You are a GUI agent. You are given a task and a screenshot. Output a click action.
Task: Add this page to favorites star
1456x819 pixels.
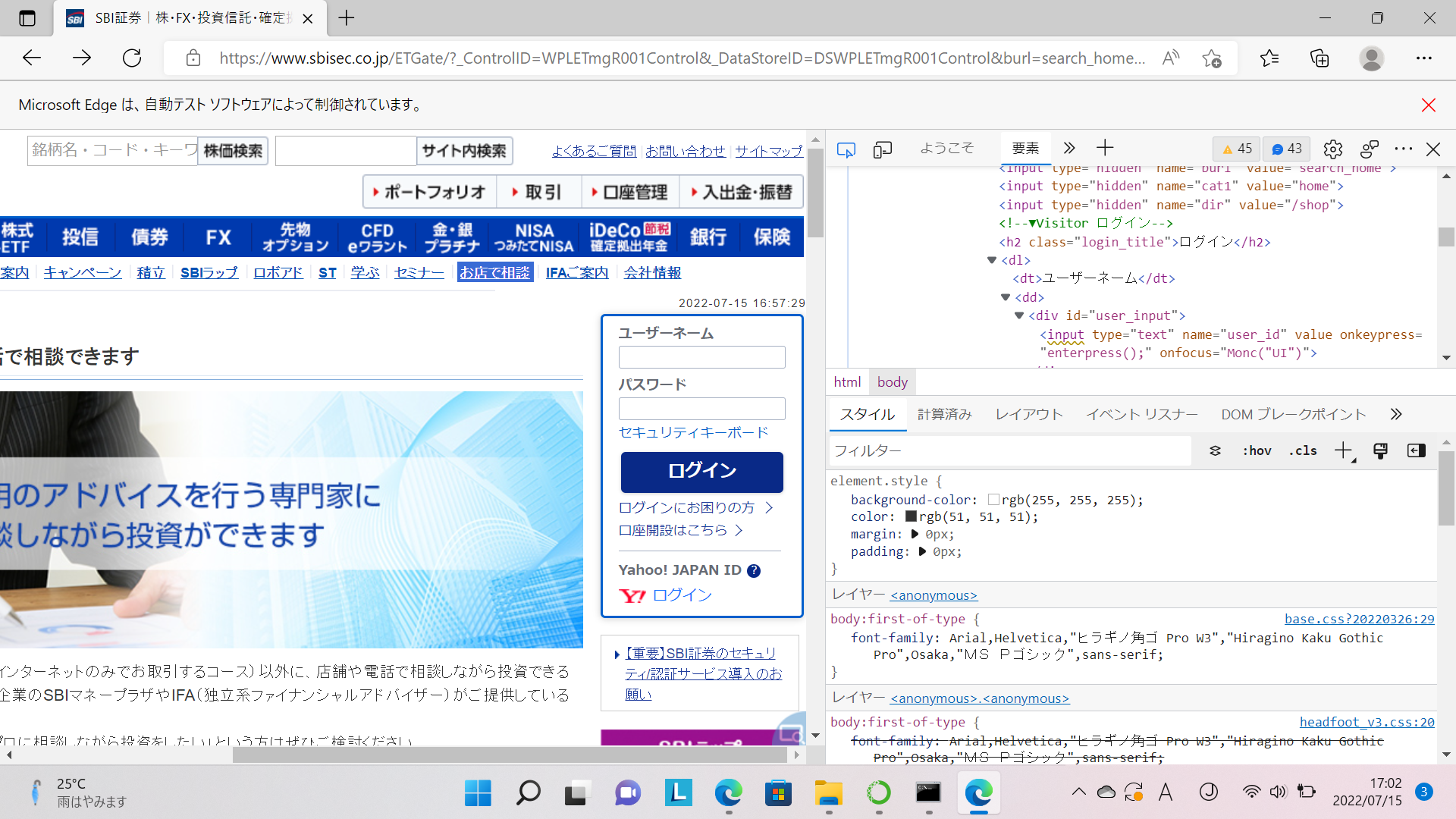1211,58
